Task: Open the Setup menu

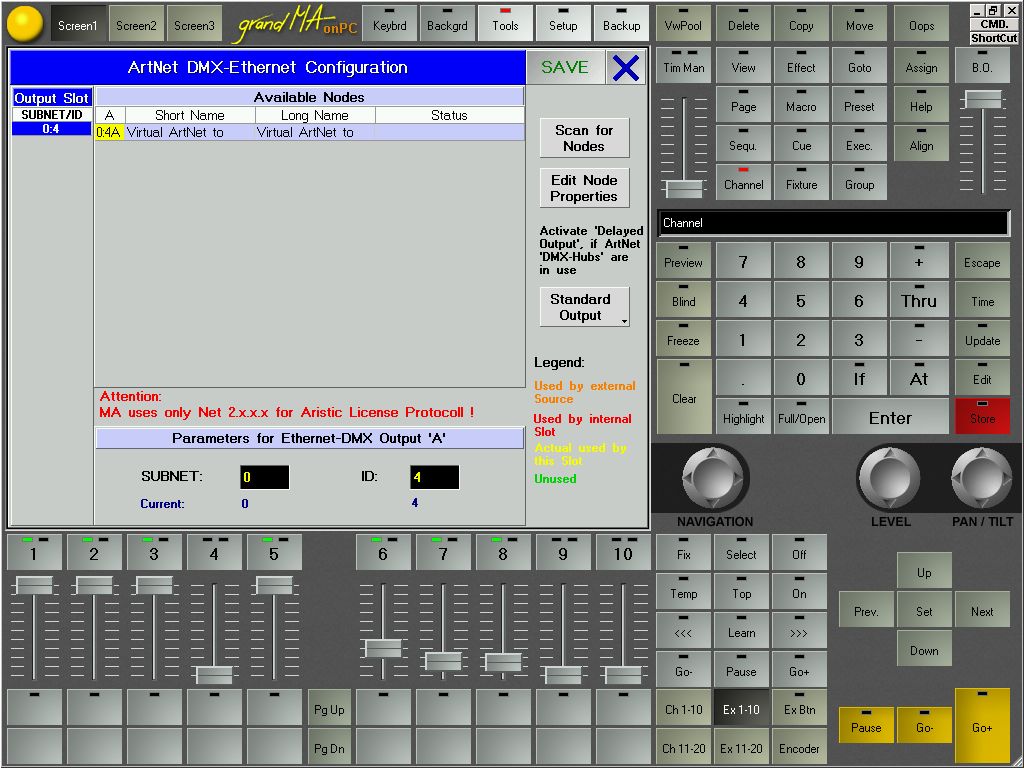Action: [x=563, y=24]
